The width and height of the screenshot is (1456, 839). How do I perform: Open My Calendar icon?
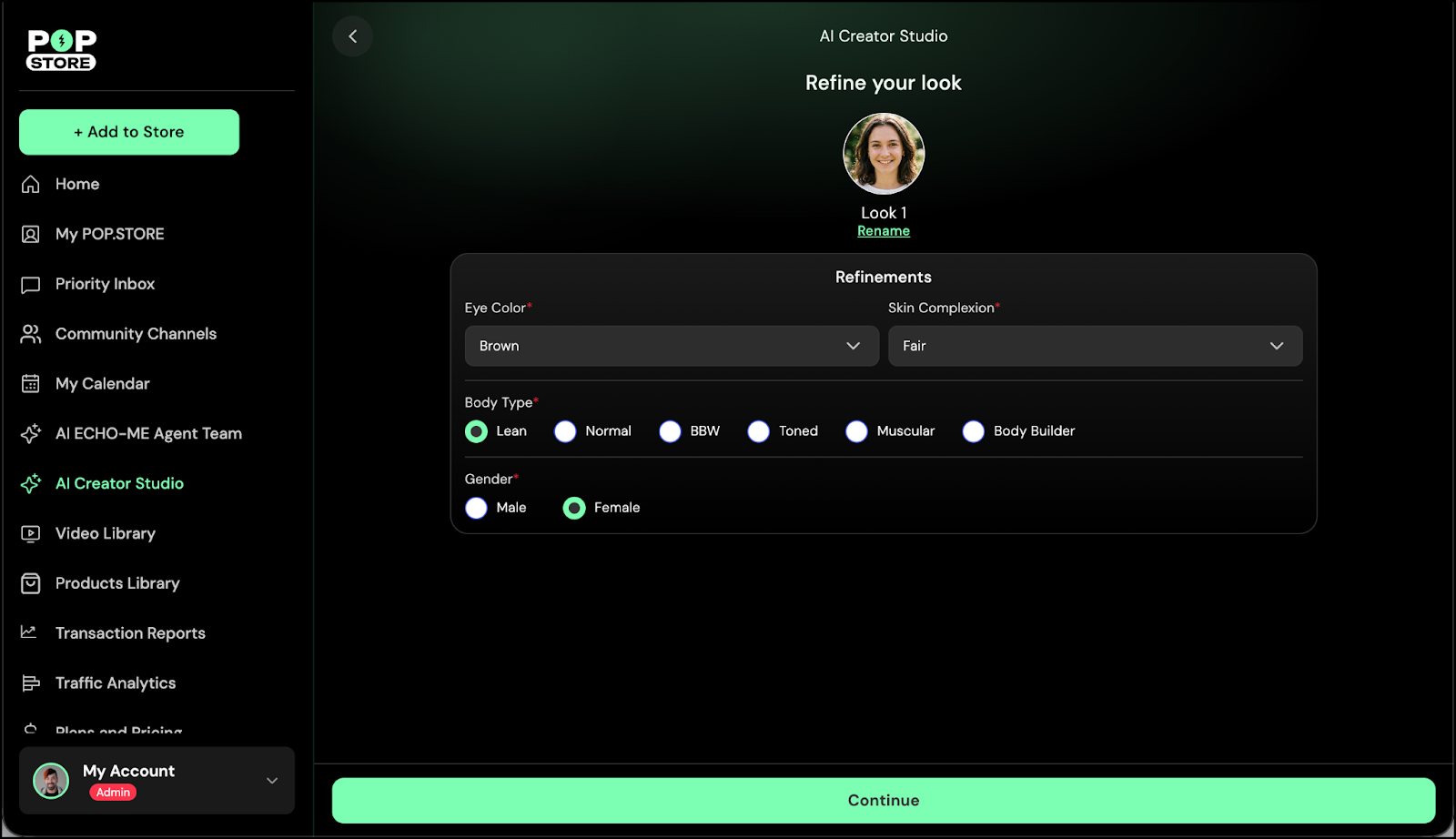coord(31,384)
